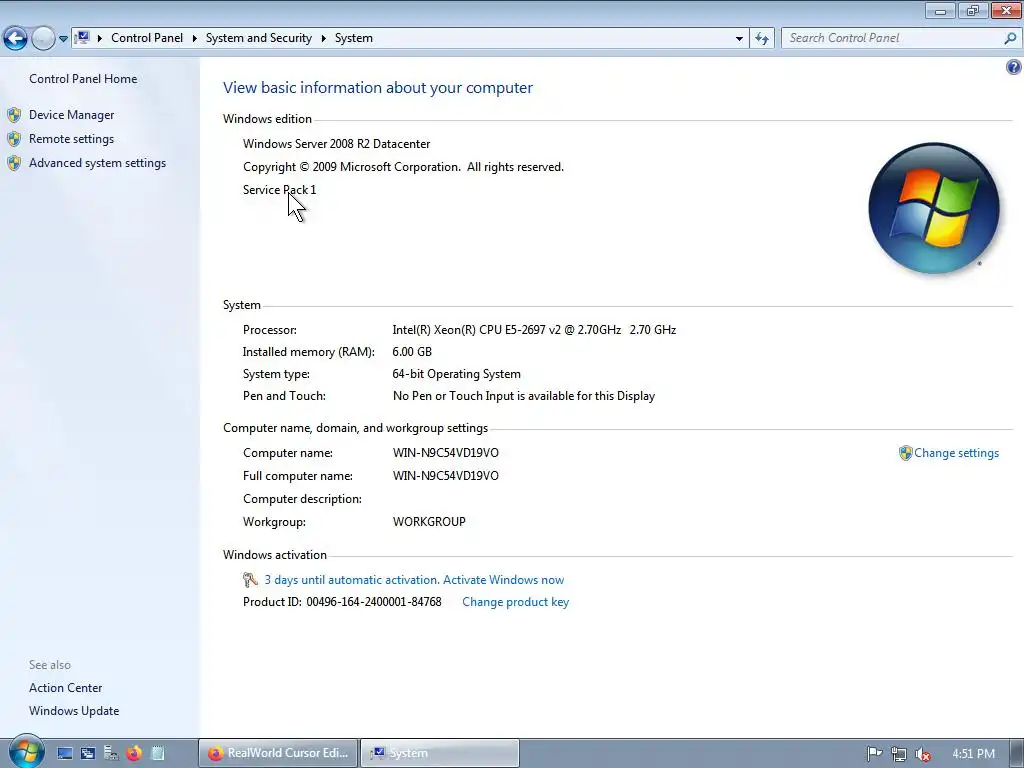The image size is (1024, 768).
Task: Launch Firefox from quick launch
Action: tap(134, 753)
